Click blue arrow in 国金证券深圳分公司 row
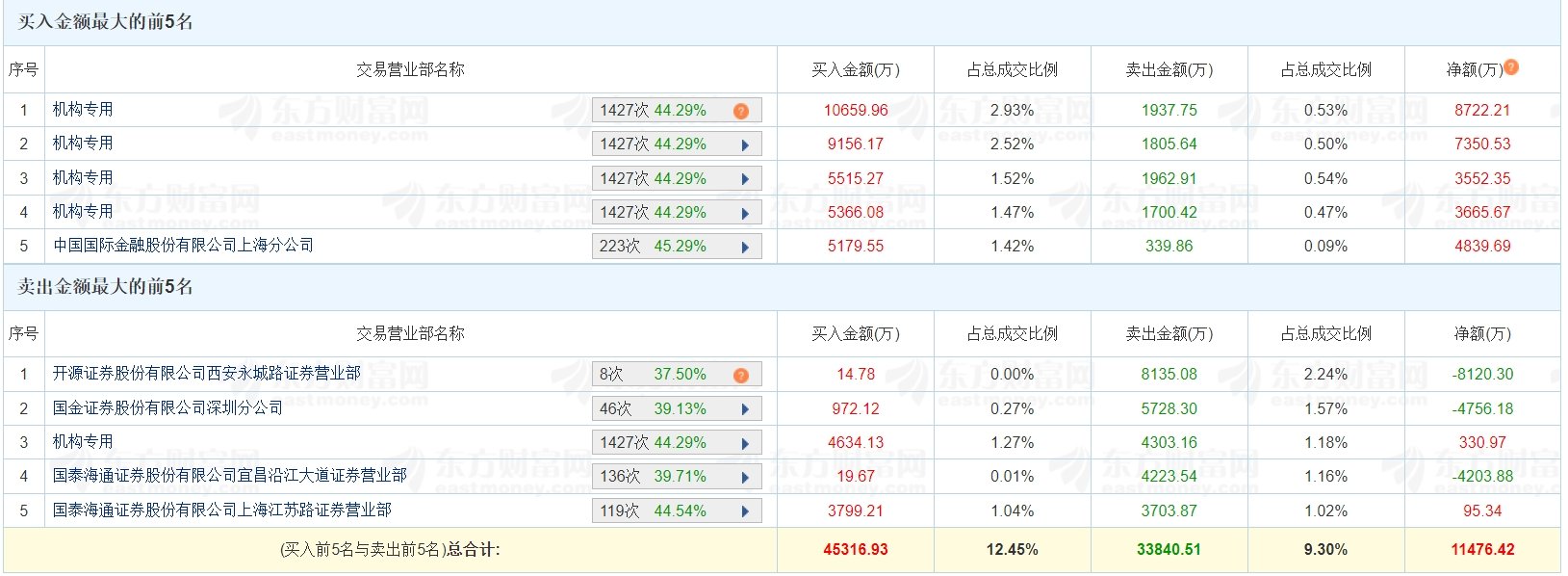 pos(745,409)
